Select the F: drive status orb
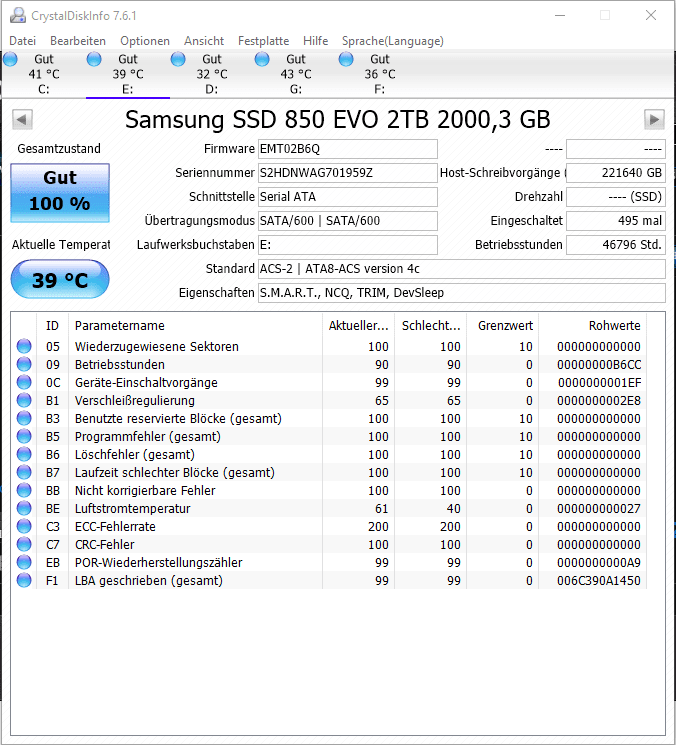Viewport: 676px width, 745px height. click(346, 59)
